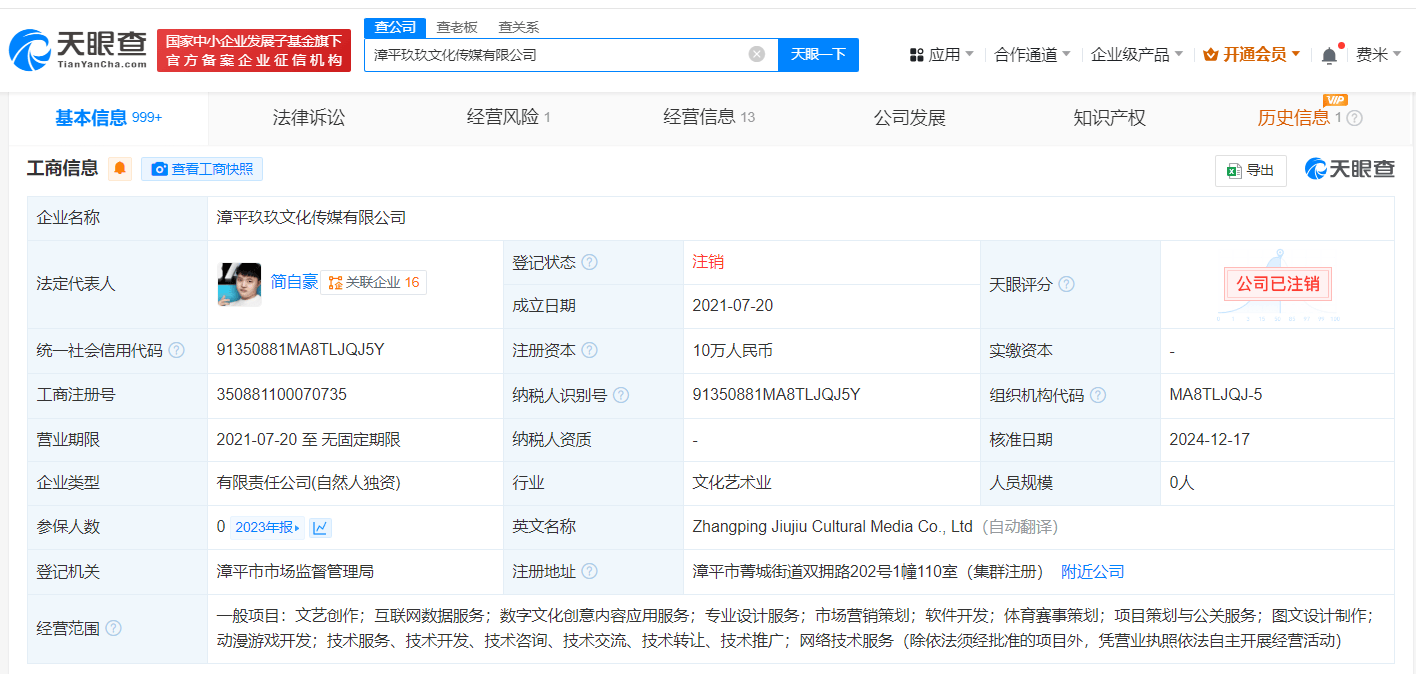
Task: Click the 有限责任公司(自然人独资) company type value
Action: (x=308, y=483)
